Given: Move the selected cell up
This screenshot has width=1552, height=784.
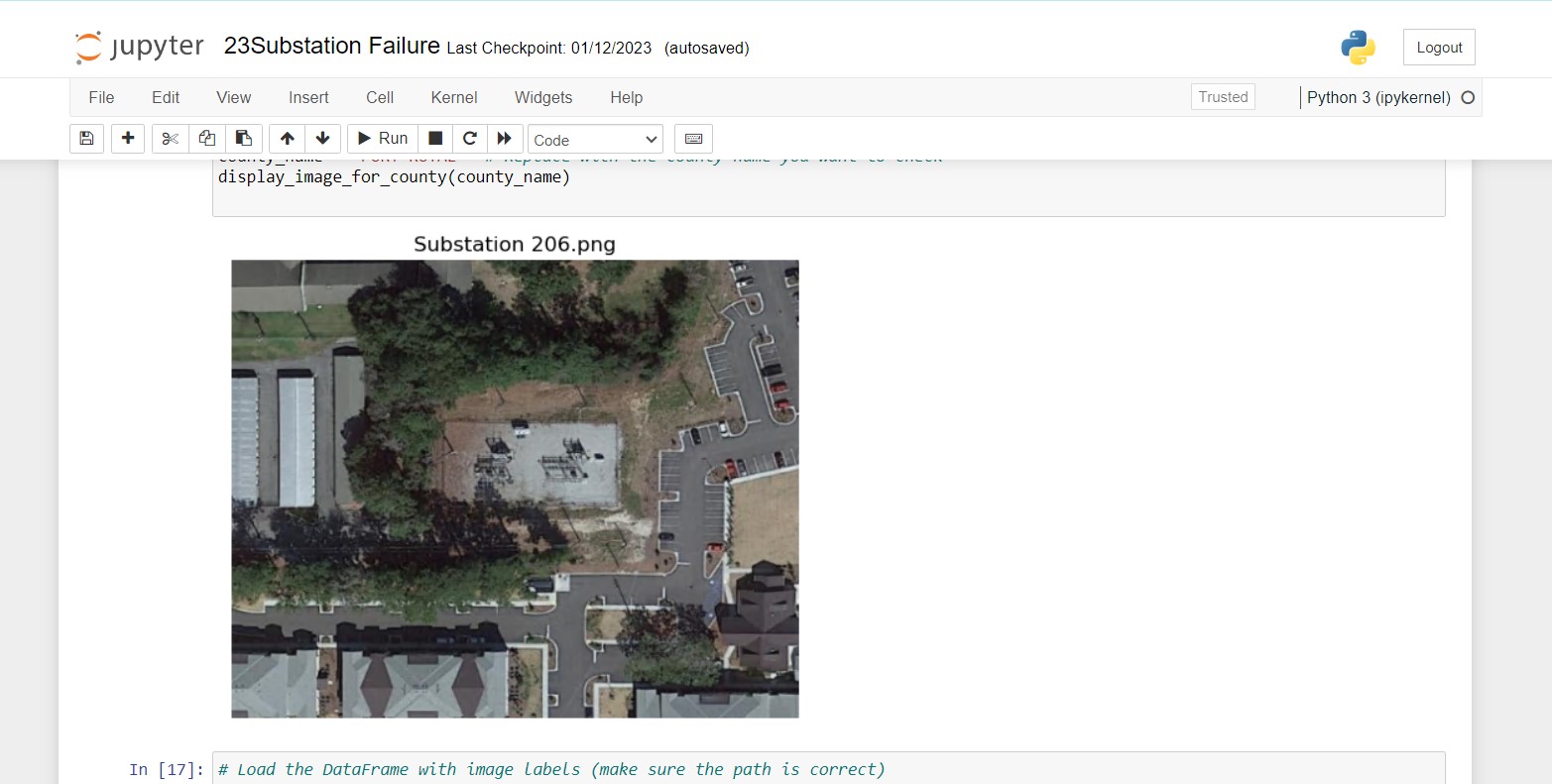Looking at the screenshot, I should pyautogui.click(x=287, y=139).
